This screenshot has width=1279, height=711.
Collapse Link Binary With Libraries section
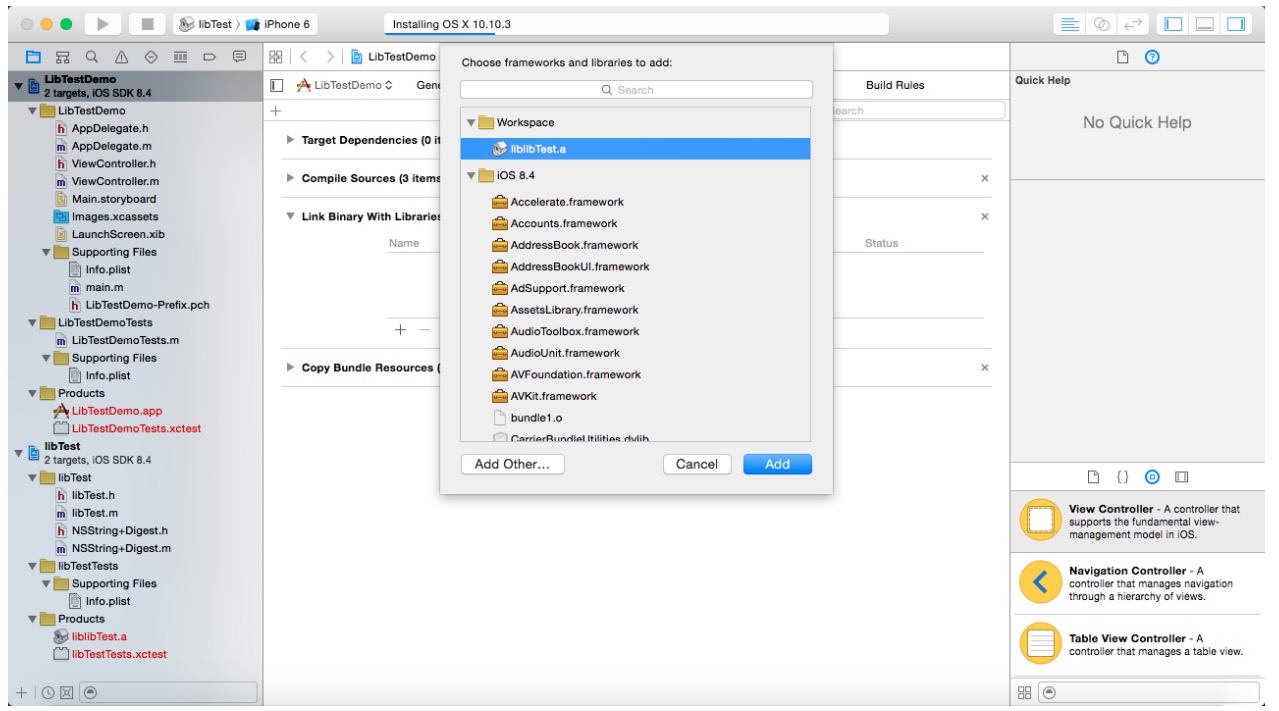pos(291,216)
